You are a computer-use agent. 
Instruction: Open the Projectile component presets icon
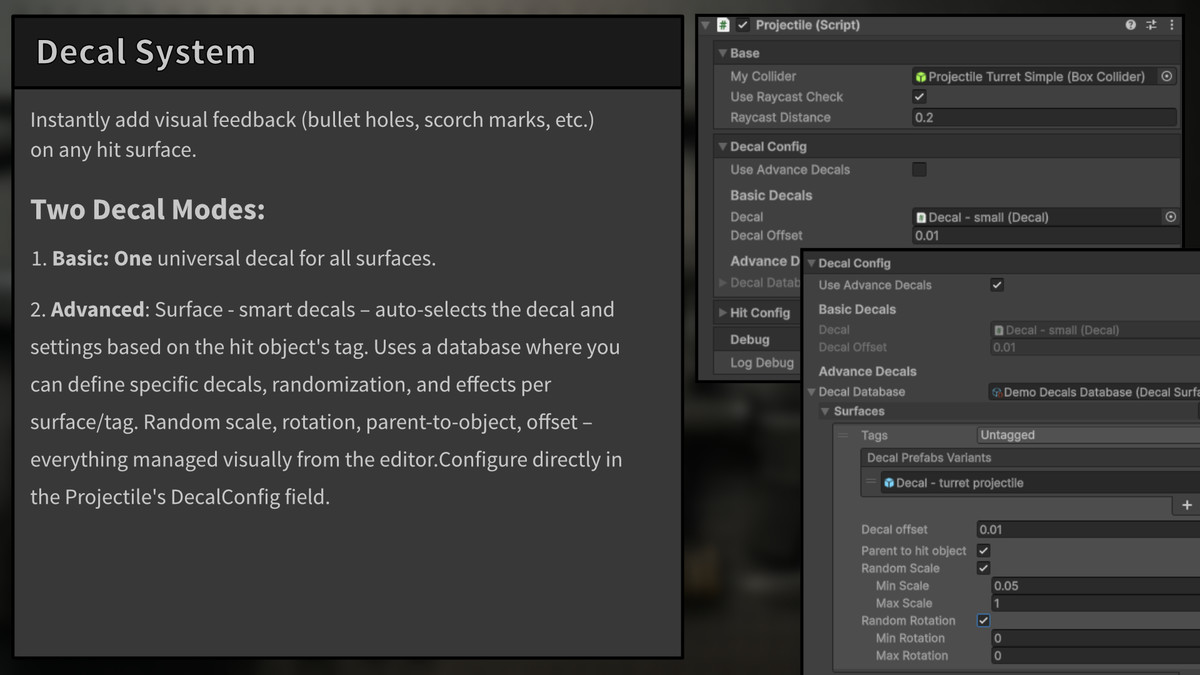click(x=1152, y=25)
